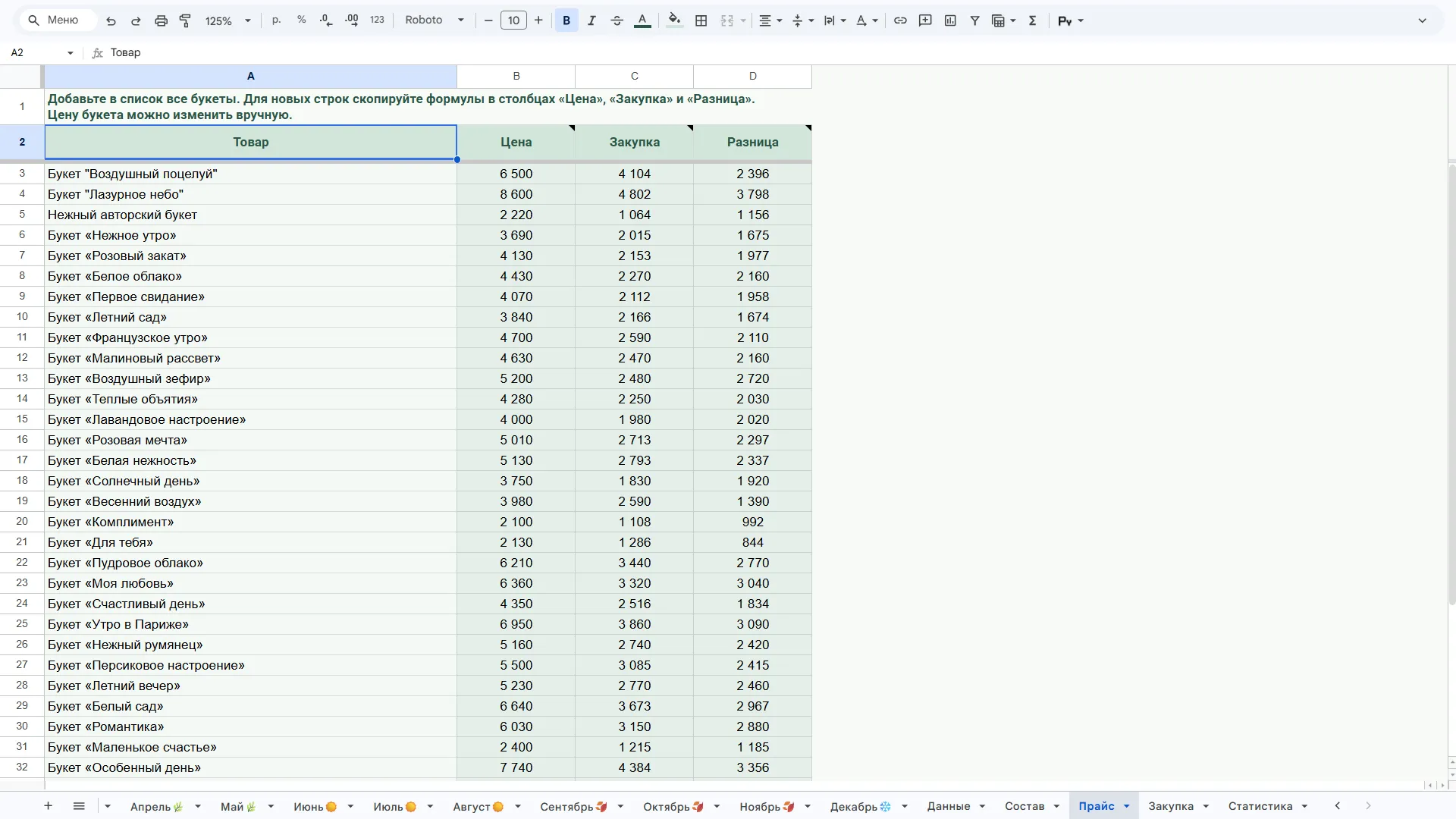Viewport: 1456px width, 819px height.
Task: Collapse the toolbar with chevron
Action: tap(1423, 20)
